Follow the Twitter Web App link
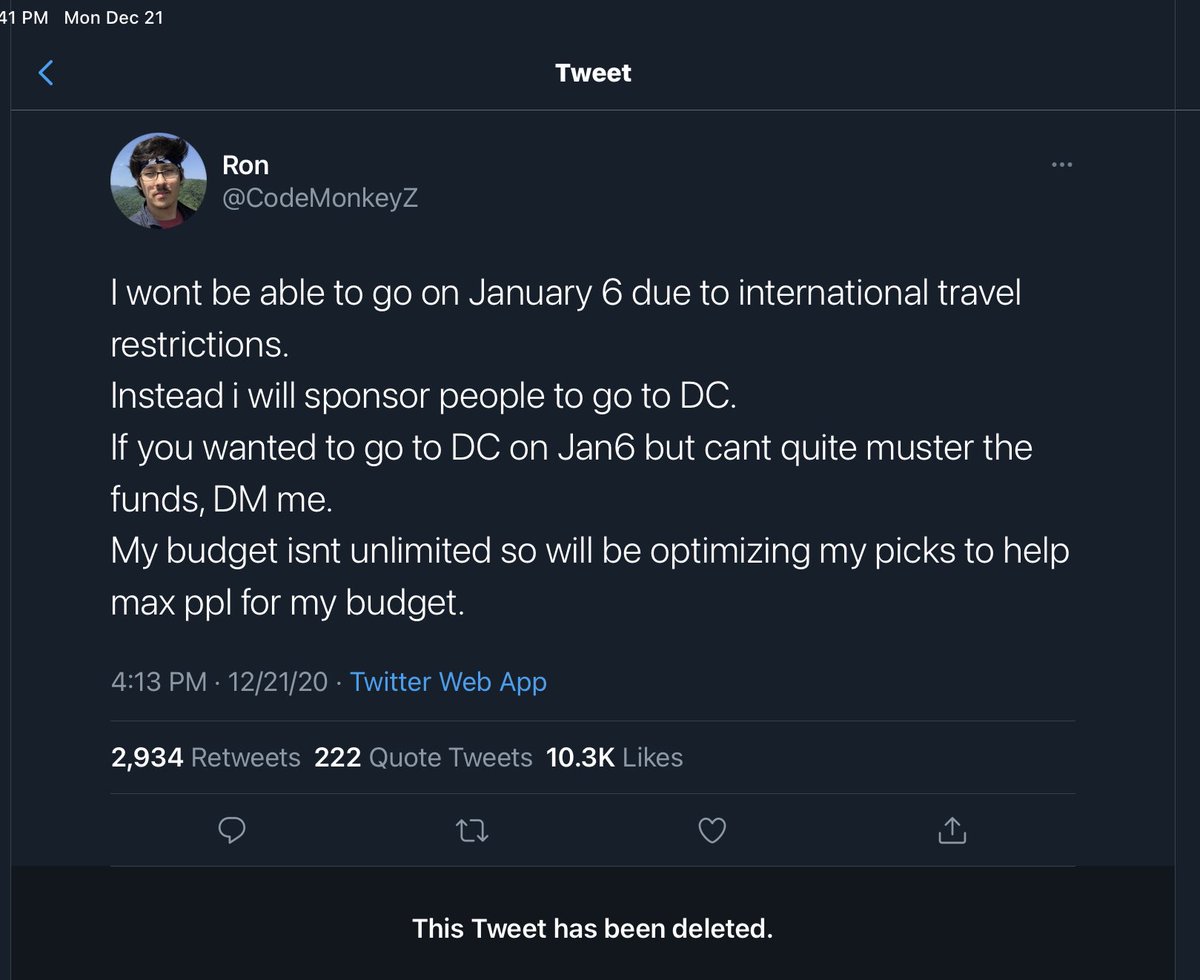The height and width of the screenshot is (980, 1200). coord(448,682)
